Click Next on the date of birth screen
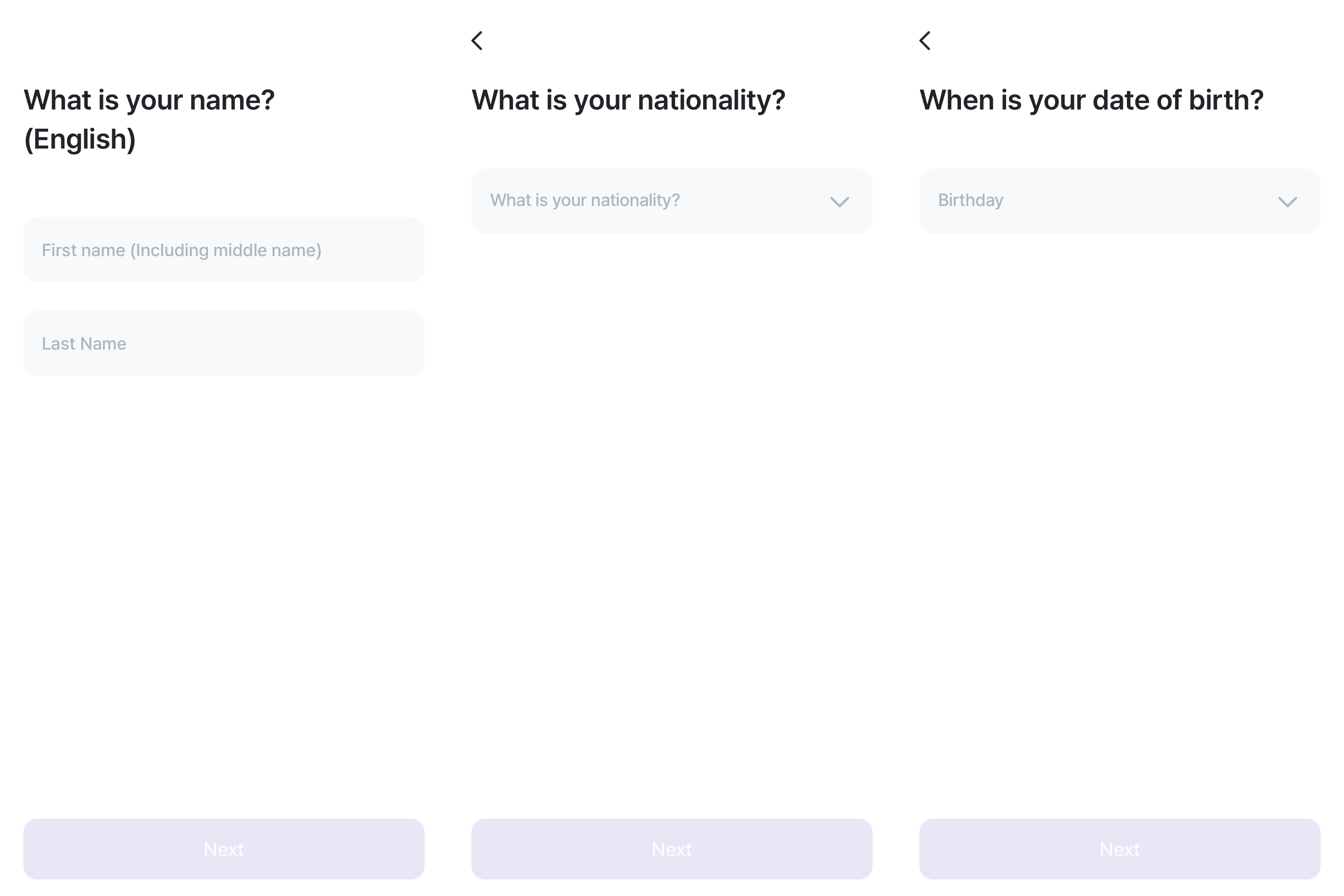 point(1120,849)
